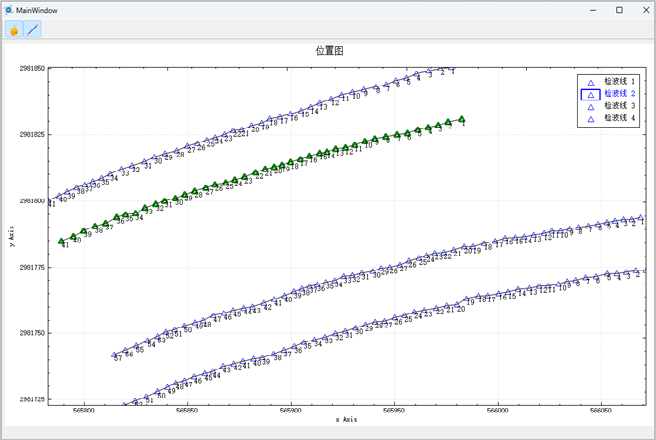
Task: Pick marker 57 at left end of third line
Action: click(116, 354)
